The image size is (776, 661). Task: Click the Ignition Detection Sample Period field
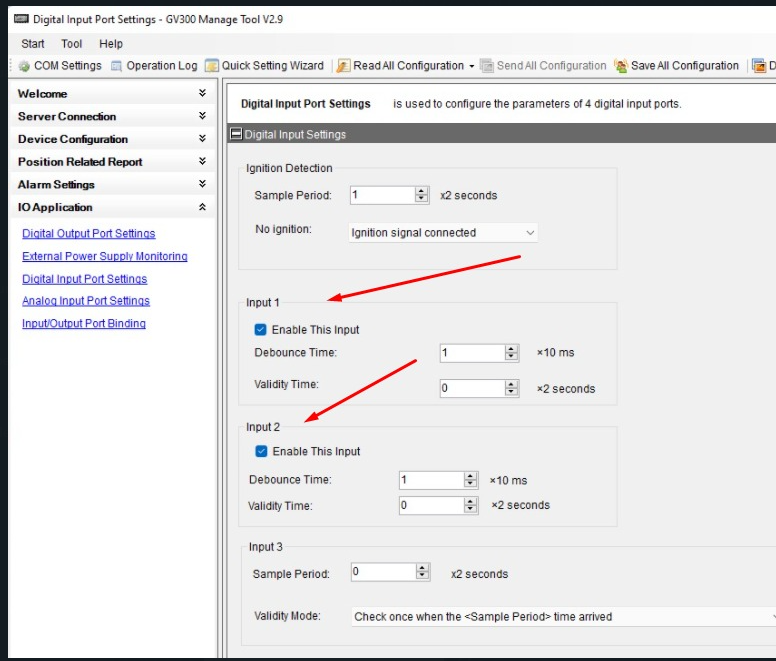pyautogui.click(x=382, y=195)
